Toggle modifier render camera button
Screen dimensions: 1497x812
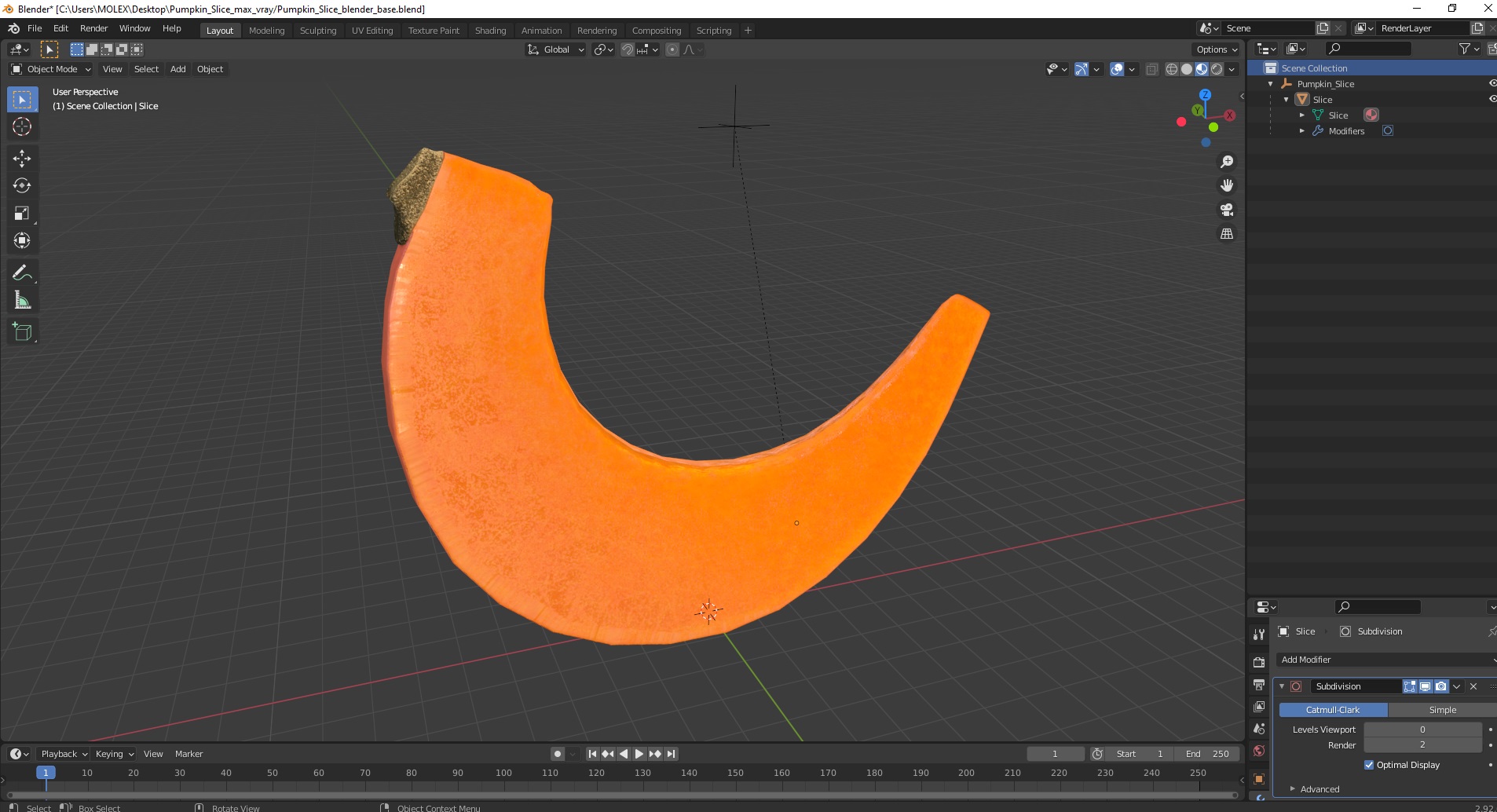[x=1441, y=686]
